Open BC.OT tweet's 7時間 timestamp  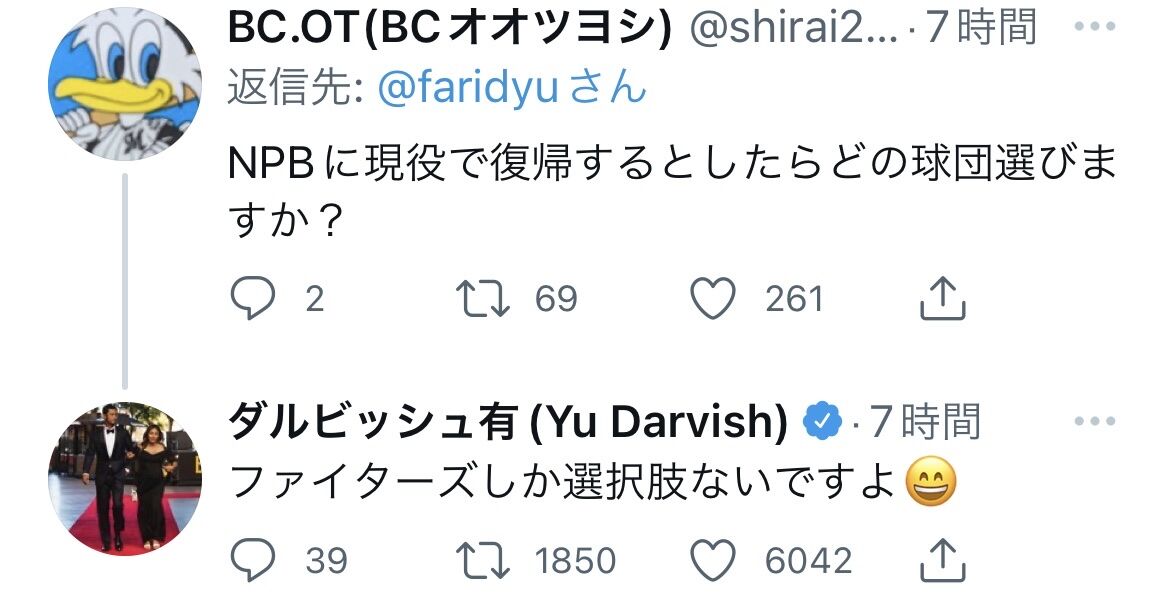tap(982, 27)
